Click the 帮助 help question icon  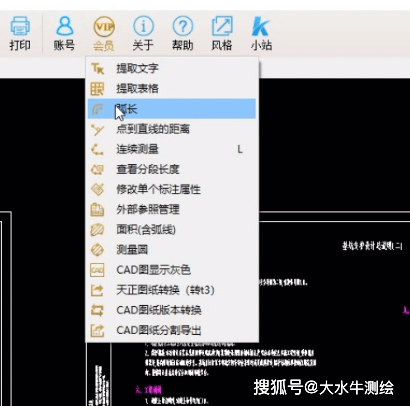[x=183, y=26]
